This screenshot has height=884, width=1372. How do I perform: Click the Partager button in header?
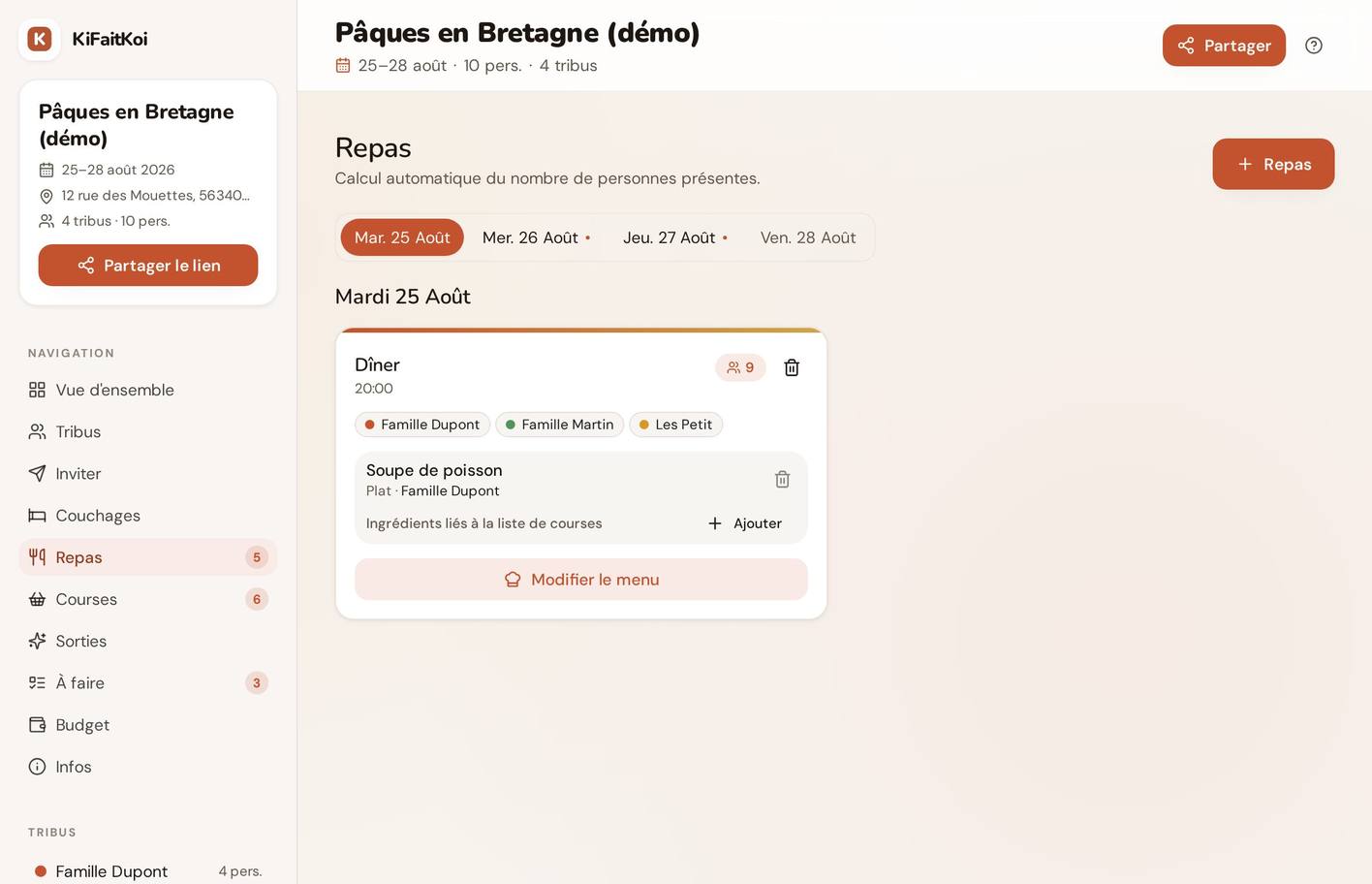click(x=1224, y=46)
